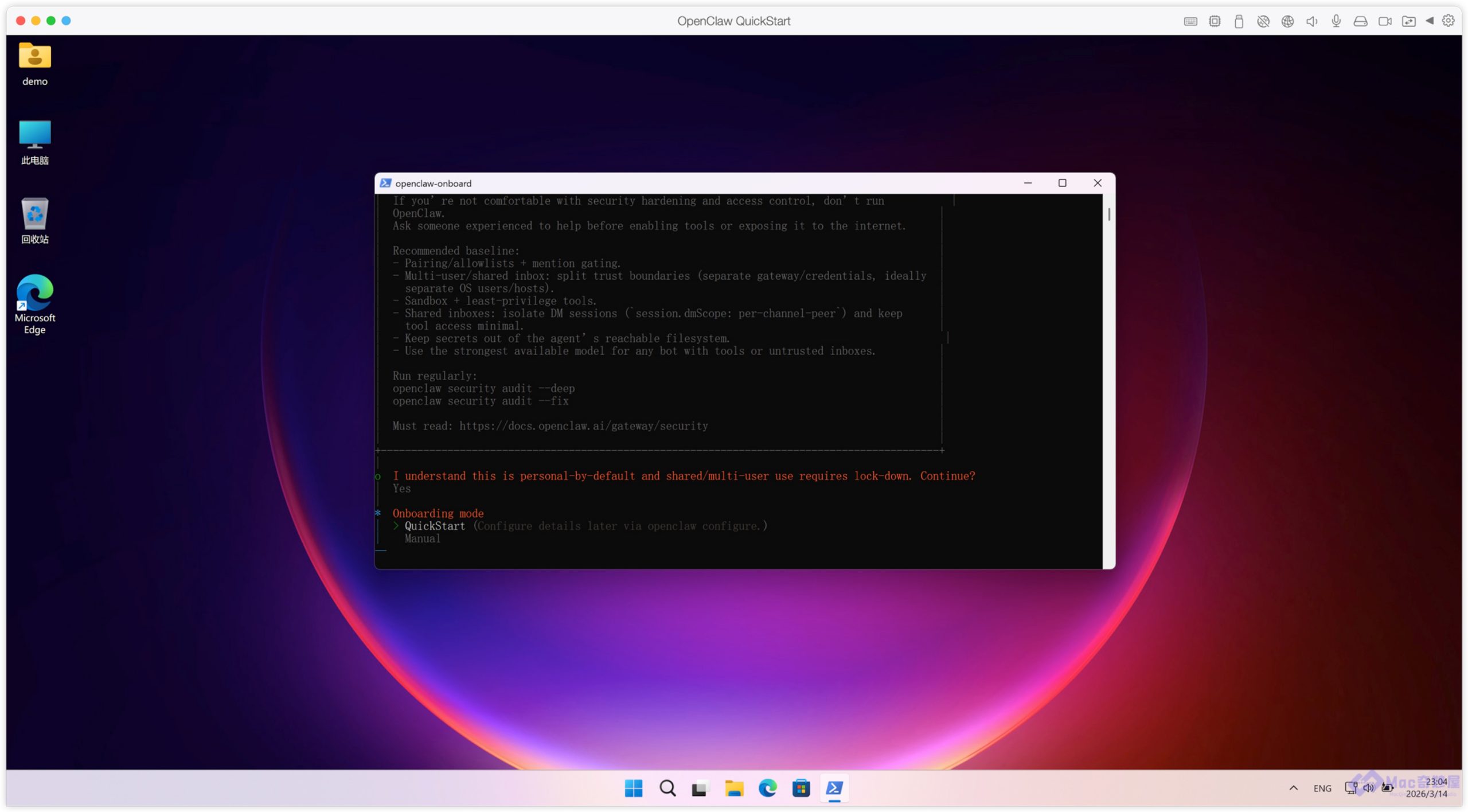This screenshot has height=812, width=1468.
Task: Open the hard disk drive icon
Action: 1360,21
